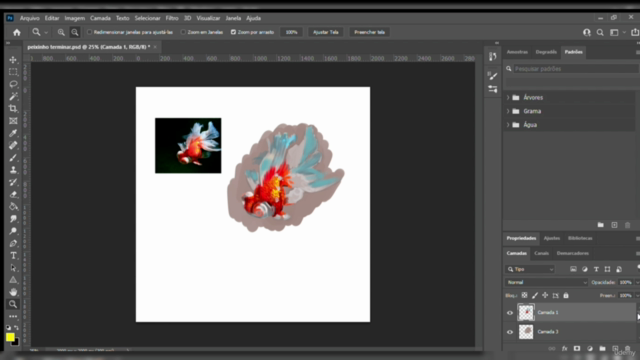
Task: Switch to the Canais tab
Action: (x=541, y=253)
